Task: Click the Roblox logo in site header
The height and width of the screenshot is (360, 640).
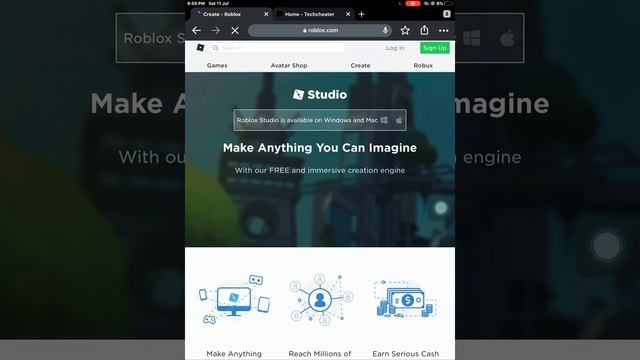Action: click(x=200, y=48)
